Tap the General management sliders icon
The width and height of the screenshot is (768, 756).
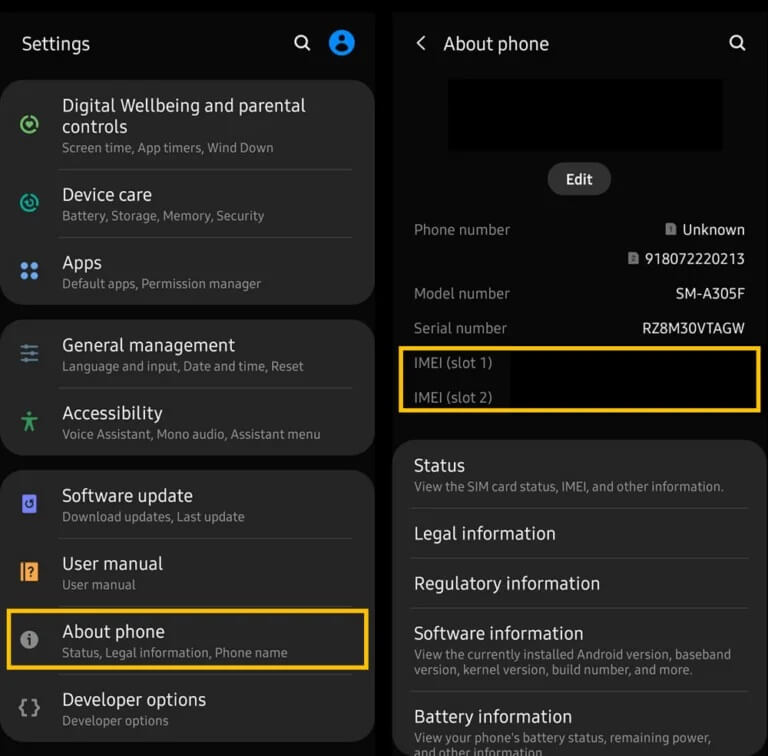[x=30, y=354]
